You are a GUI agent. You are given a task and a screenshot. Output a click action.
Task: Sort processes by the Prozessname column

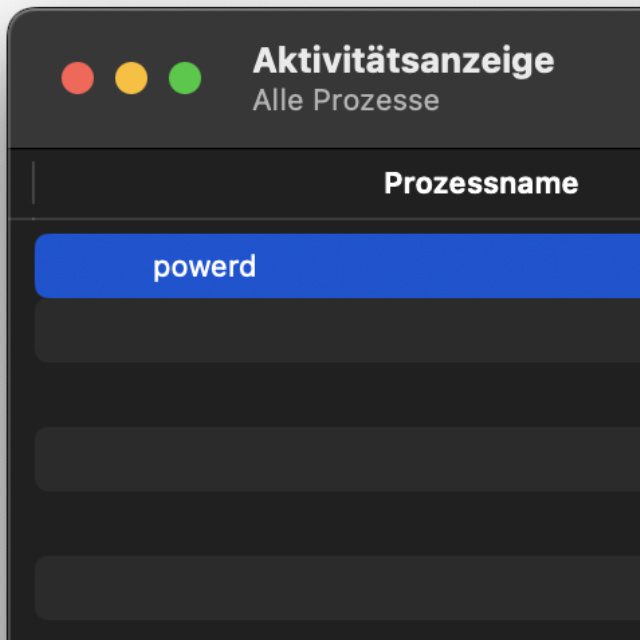(x=480, y=184)
